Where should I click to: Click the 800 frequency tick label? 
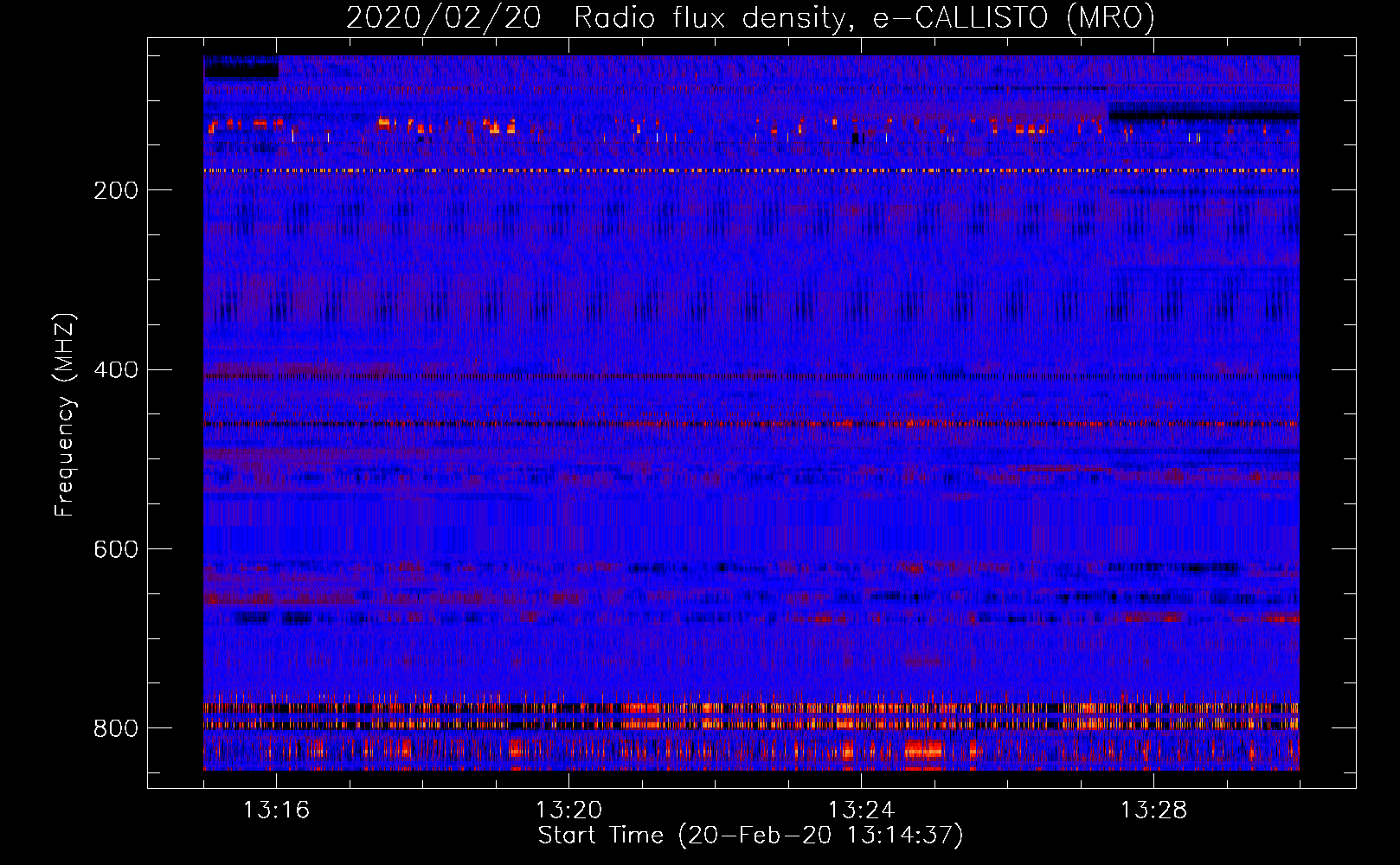[116, 728]
